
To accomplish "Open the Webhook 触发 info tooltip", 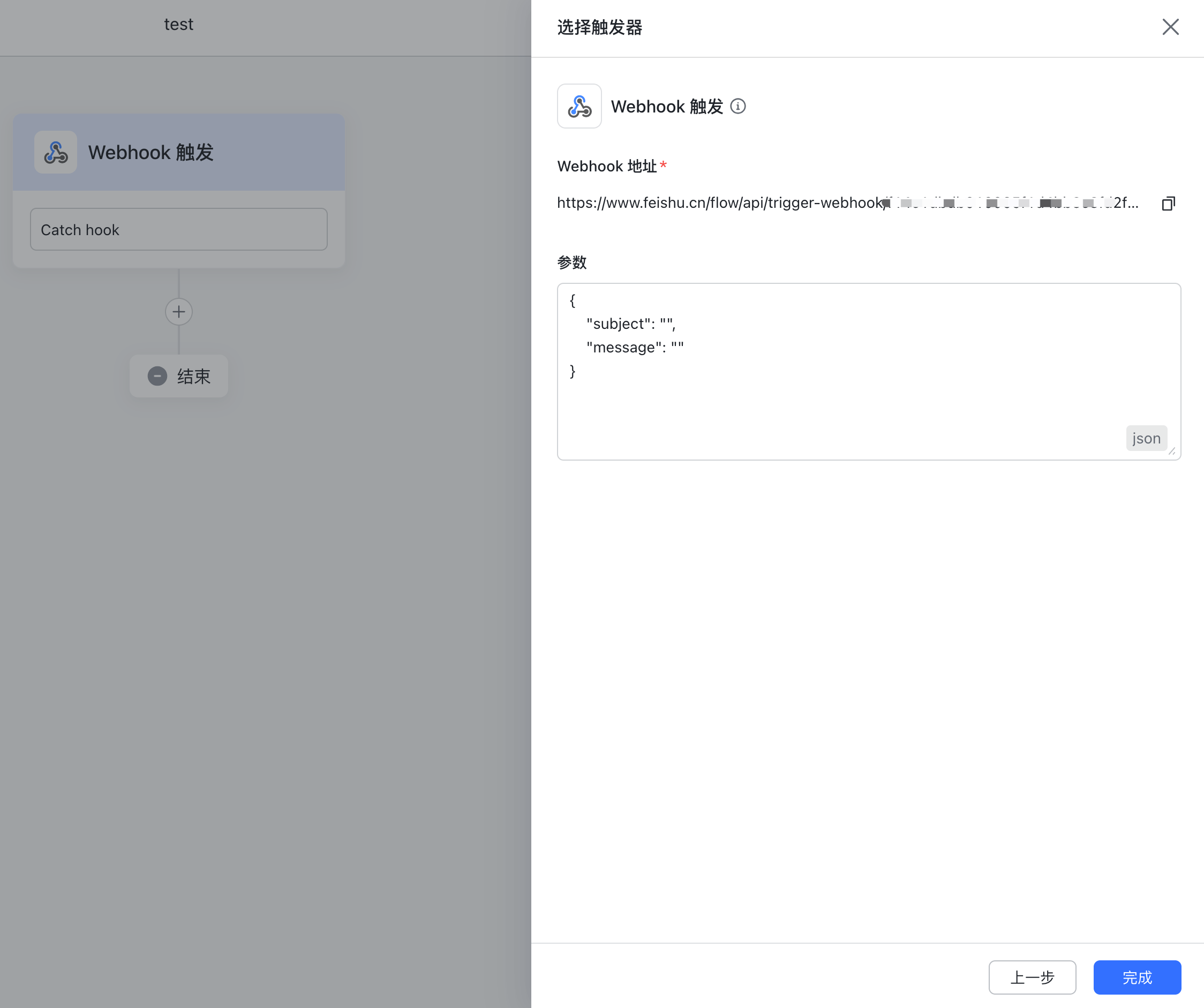I will [x=739, y=106].
